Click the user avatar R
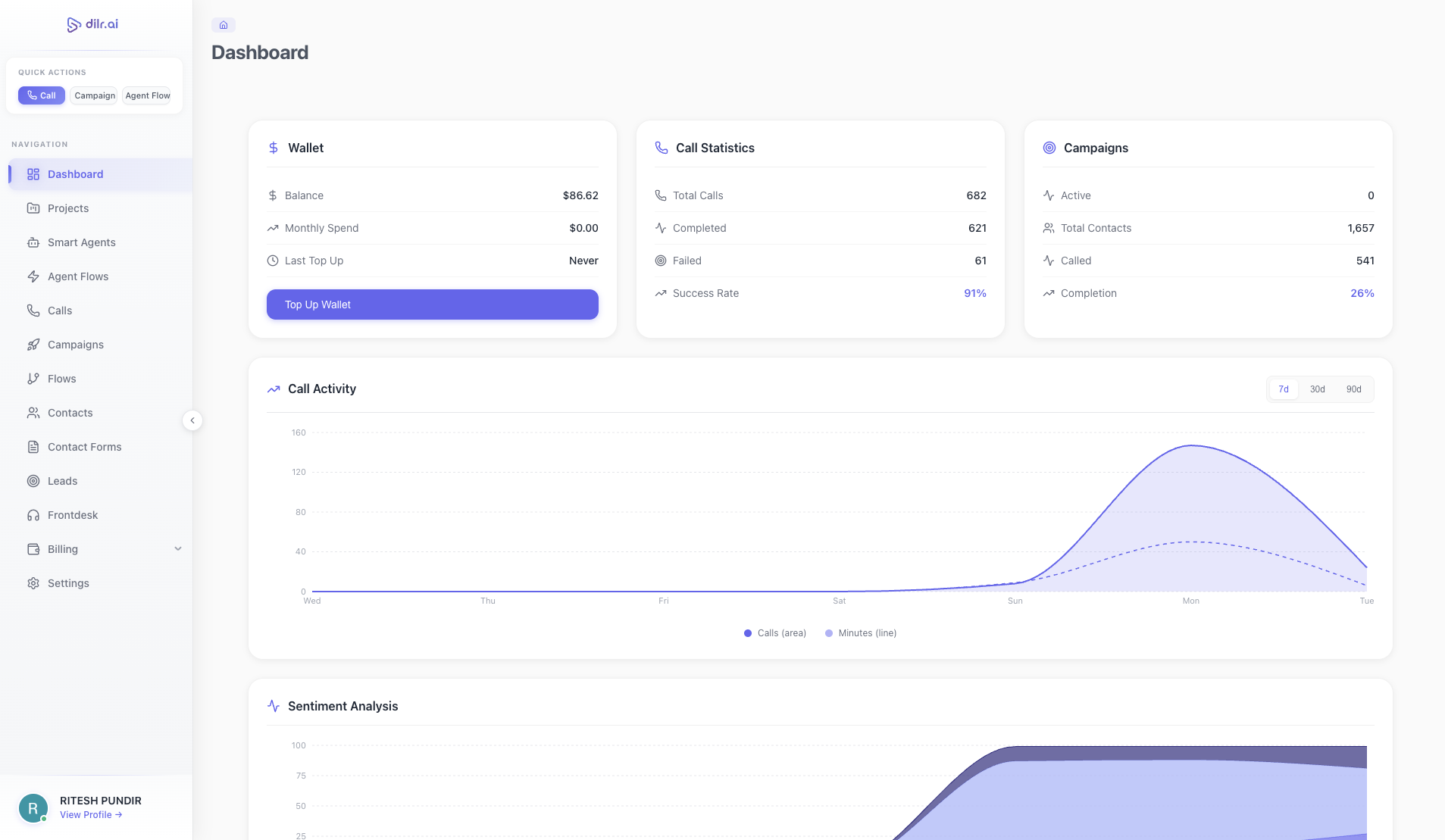The image size is (1445, 840). [x=33, y=808]
